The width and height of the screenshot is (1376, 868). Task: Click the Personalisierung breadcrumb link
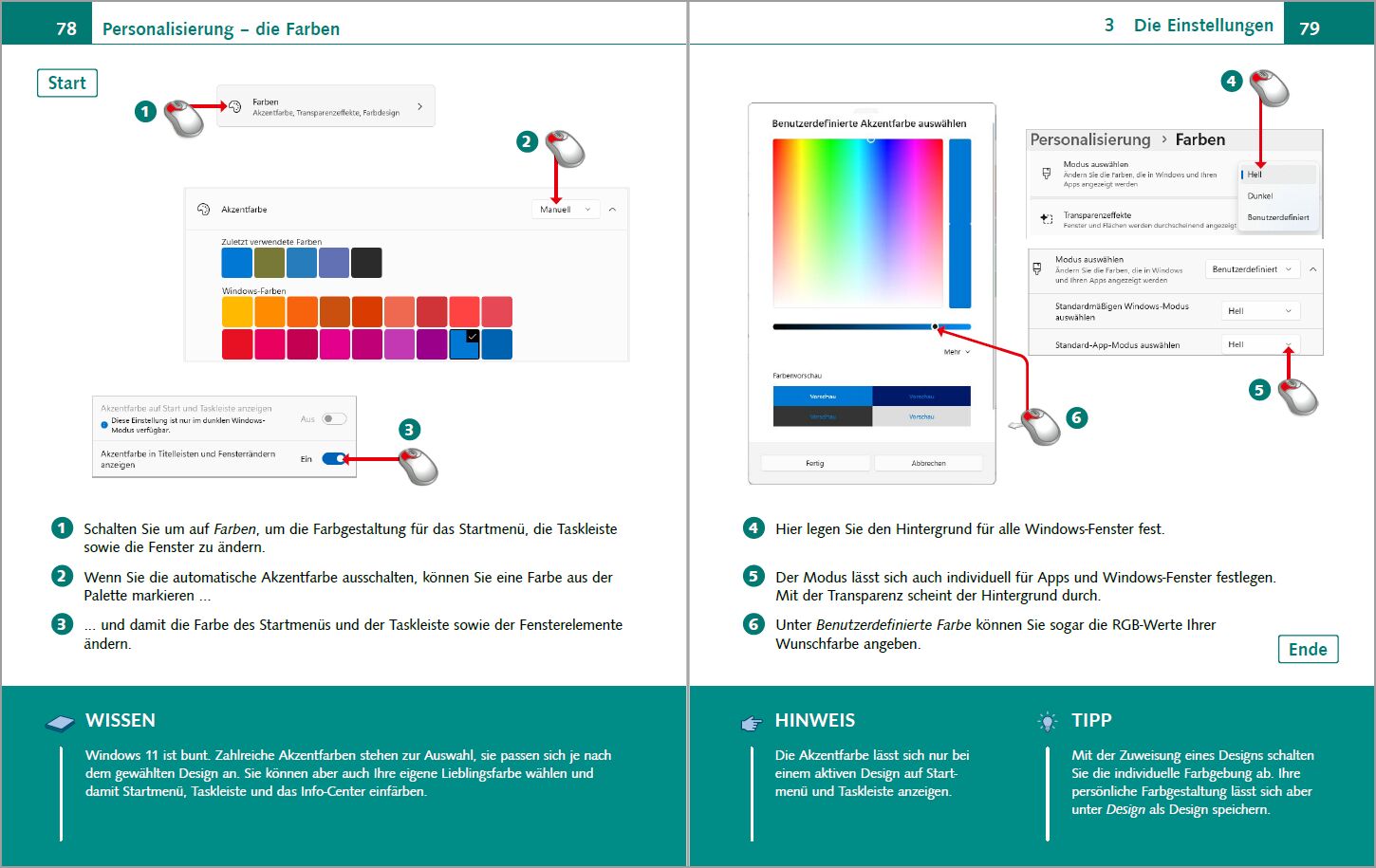(x=1090, y=139)
